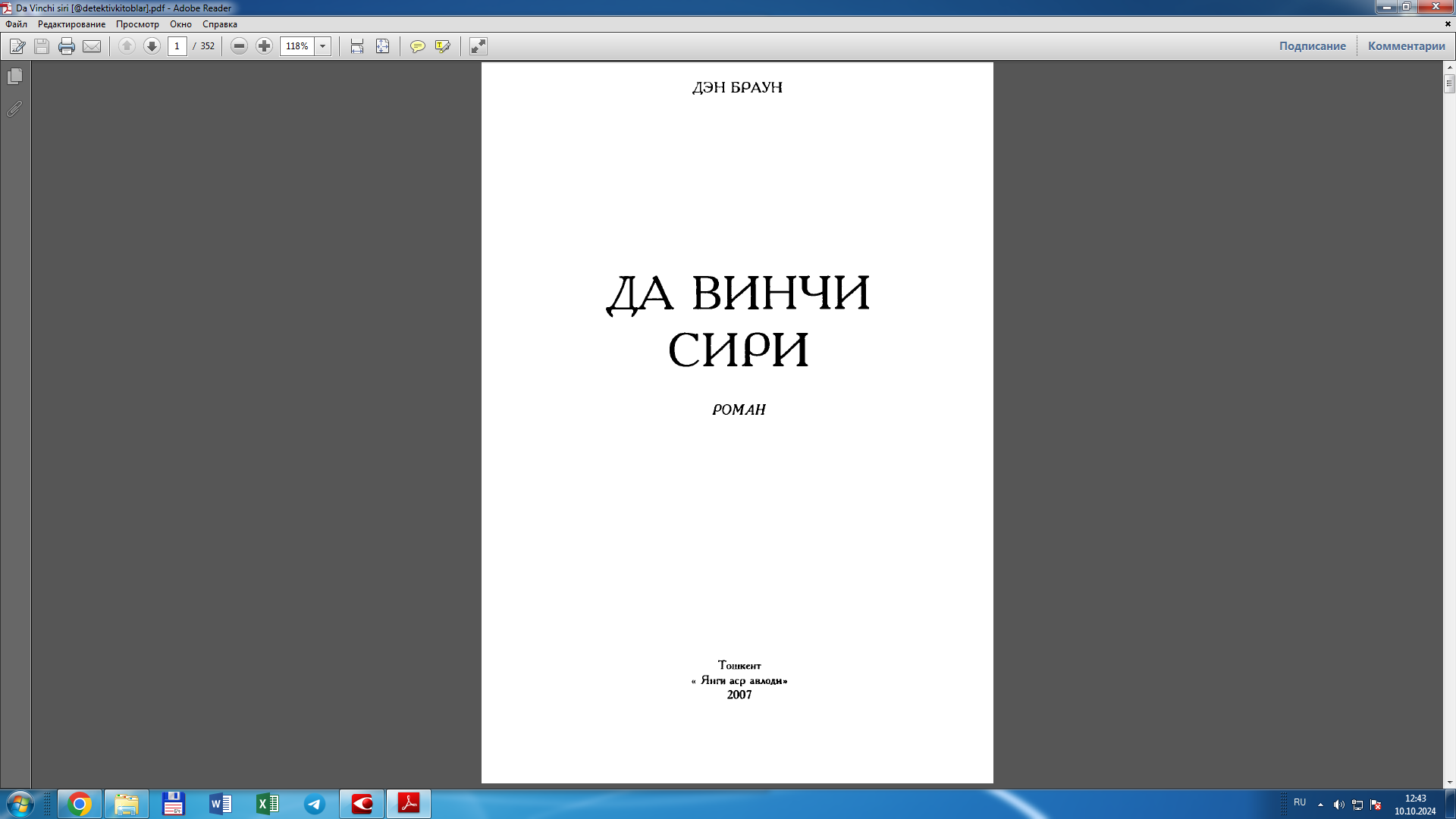Image resolution: width=1456 pixels, height=819 pixels.
Task: Open the comment tool
Action: tap(418, 46)
